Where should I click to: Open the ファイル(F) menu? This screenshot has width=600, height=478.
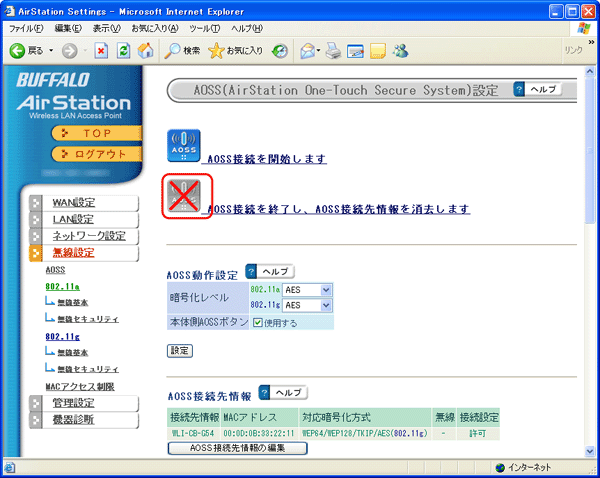26,28
